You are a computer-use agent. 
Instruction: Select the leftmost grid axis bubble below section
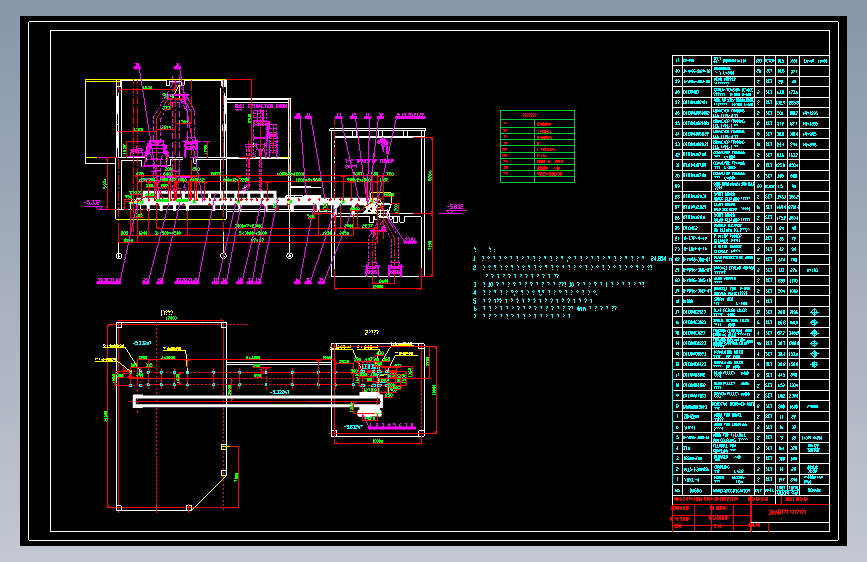pos(119,256)
